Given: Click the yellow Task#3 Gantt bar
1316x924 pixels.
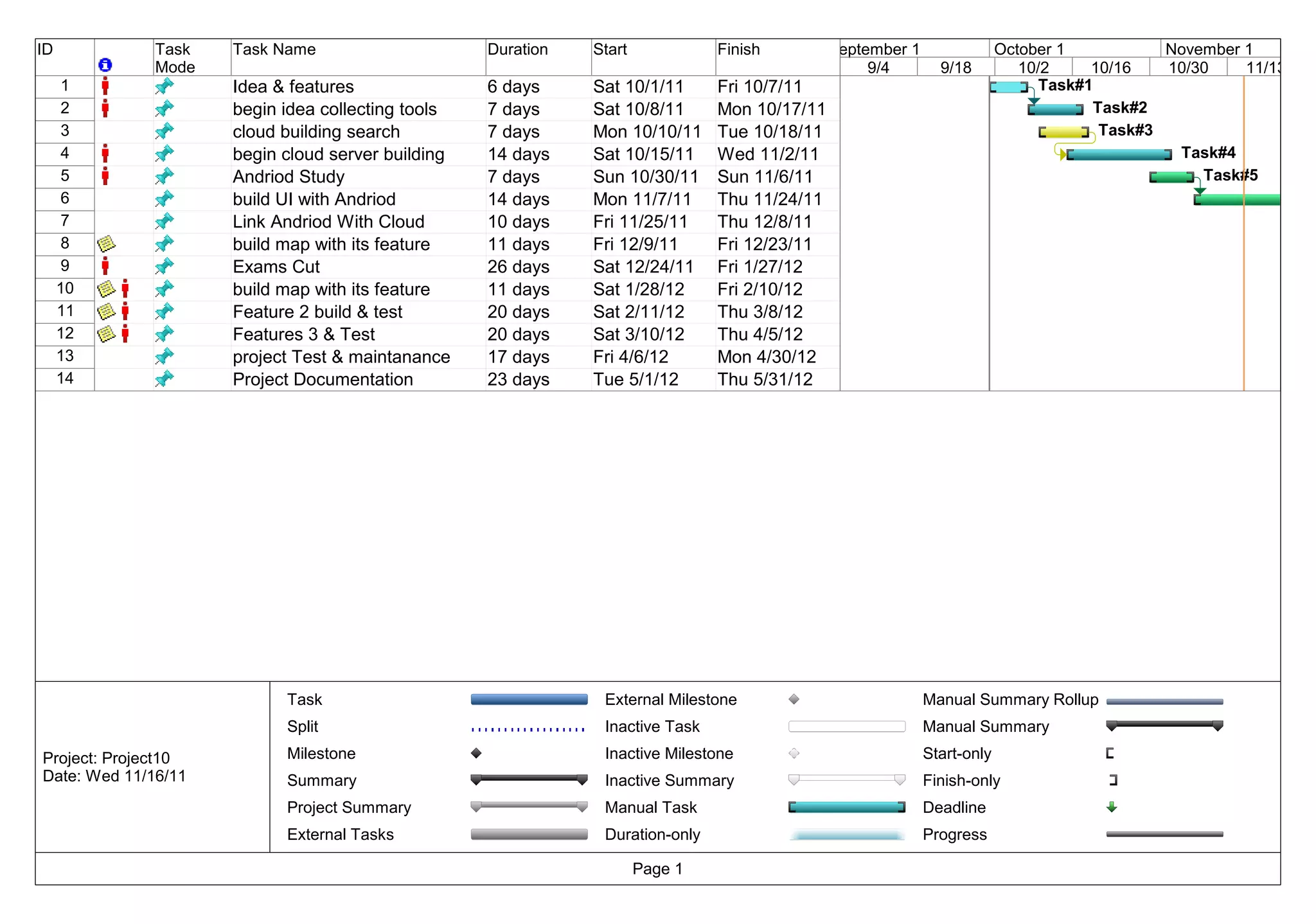Looking at the screenshot, I should (1063, 132).
